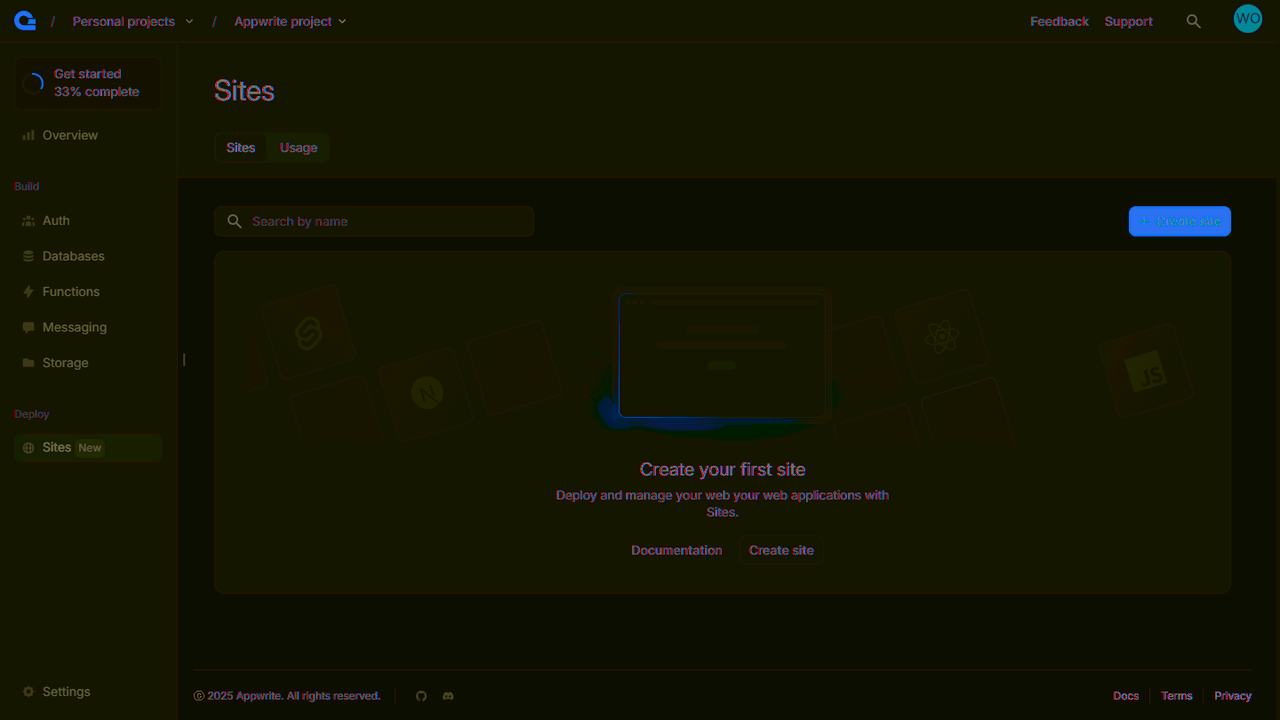Open the Messaging section
The height and width of the screenshot is (720, 1280).
point(73,327)
